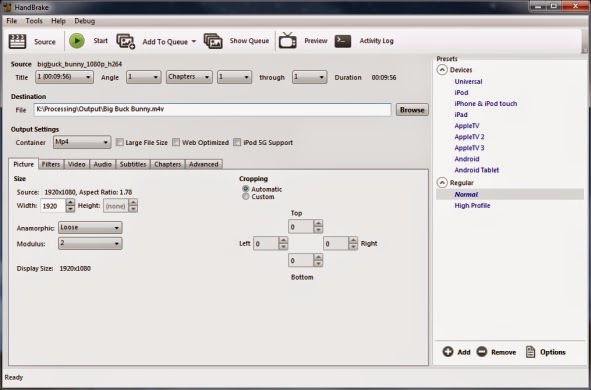Screen dimensions: 591x390
Task: Click the Show Queue icon
Action: click(213, 41)
